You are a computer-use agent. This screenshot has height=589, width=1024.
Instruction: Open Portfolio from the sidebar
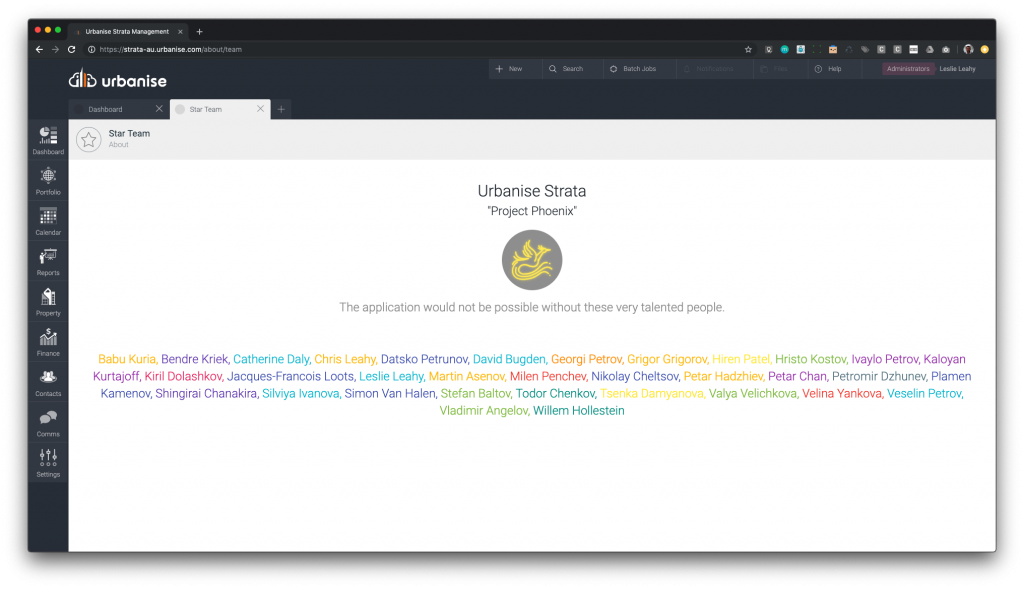[48, 179]
